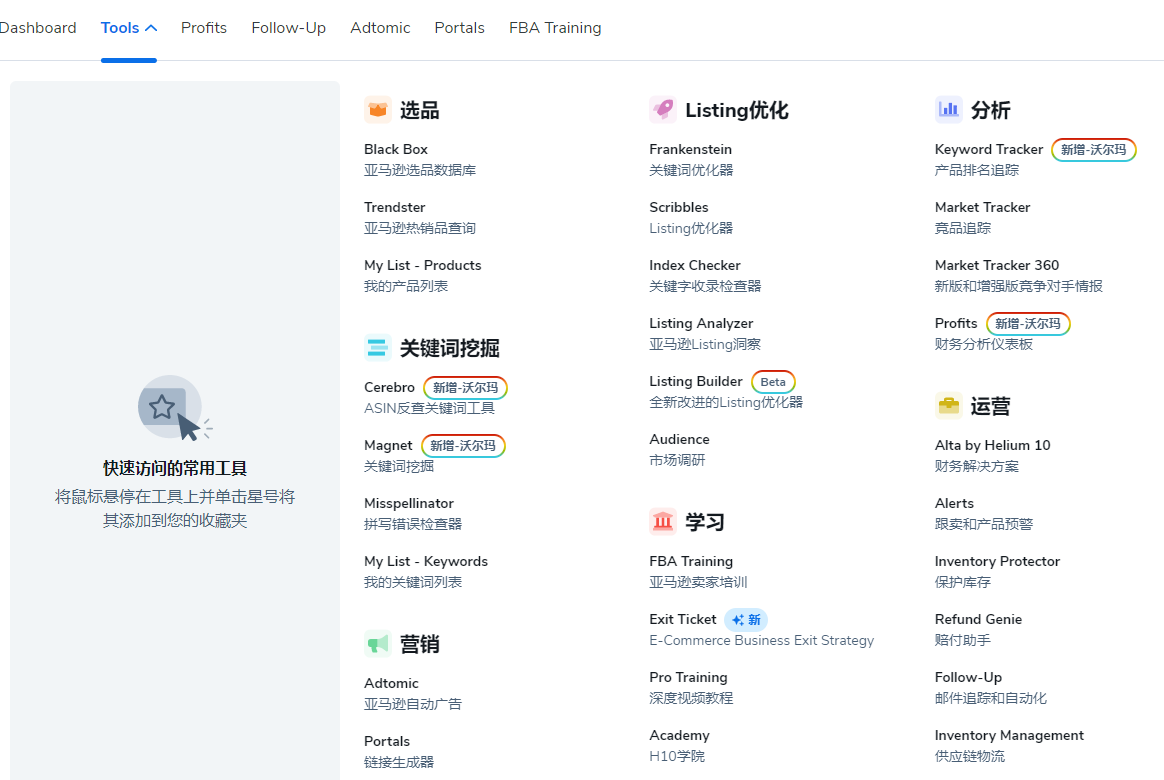Collapse the Tools dropdown menu
The width and height of the screenshot is (1164, 780).
pyautogui.click(x=128, y=27)
